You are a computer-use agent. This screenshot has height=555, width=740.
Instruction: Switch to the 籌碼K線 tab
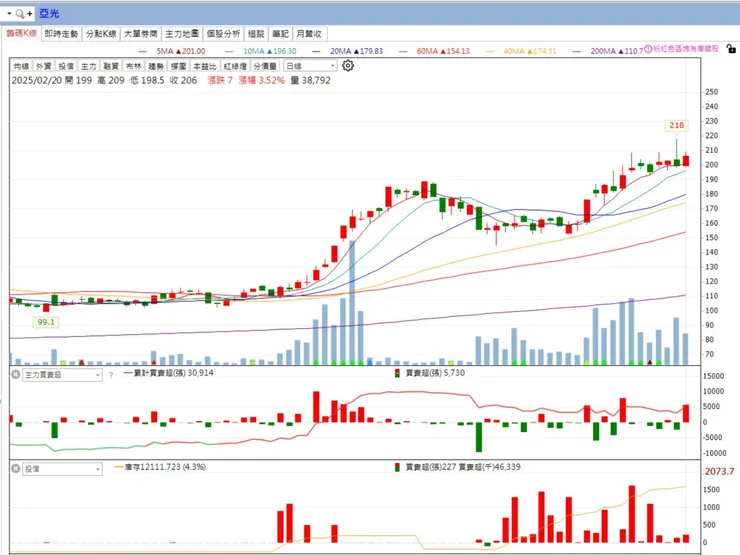21,34
